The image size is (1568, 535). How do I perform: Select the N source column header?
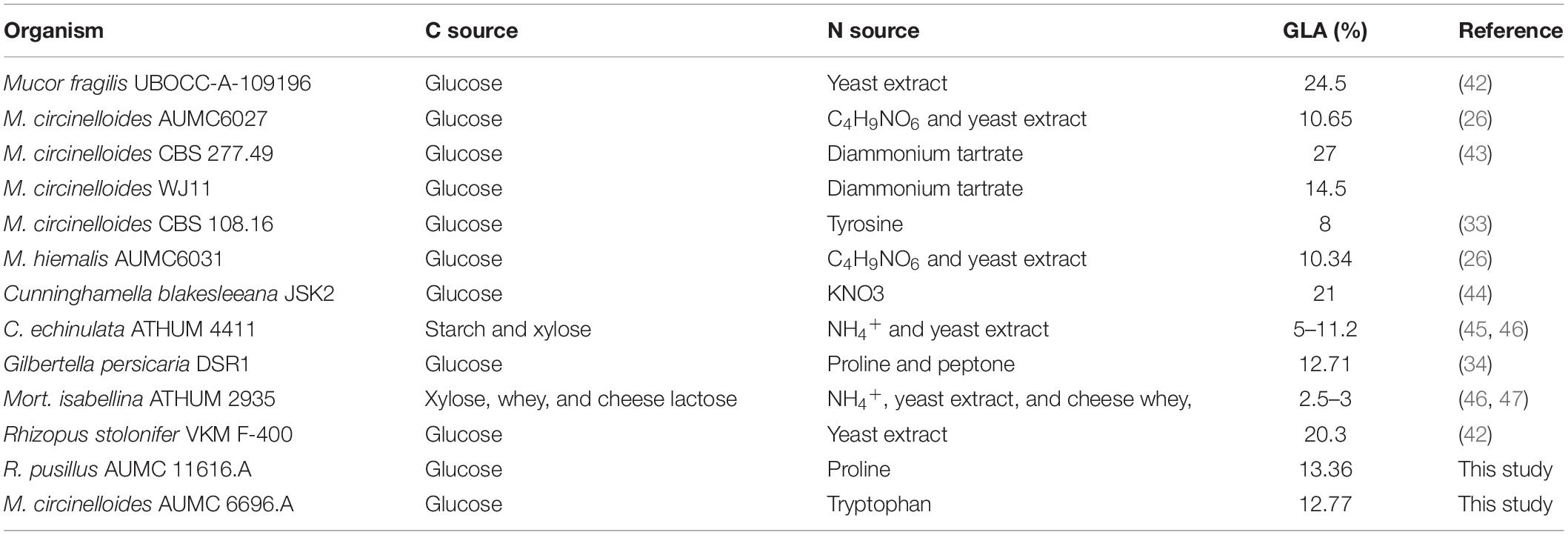pos(873,30)
